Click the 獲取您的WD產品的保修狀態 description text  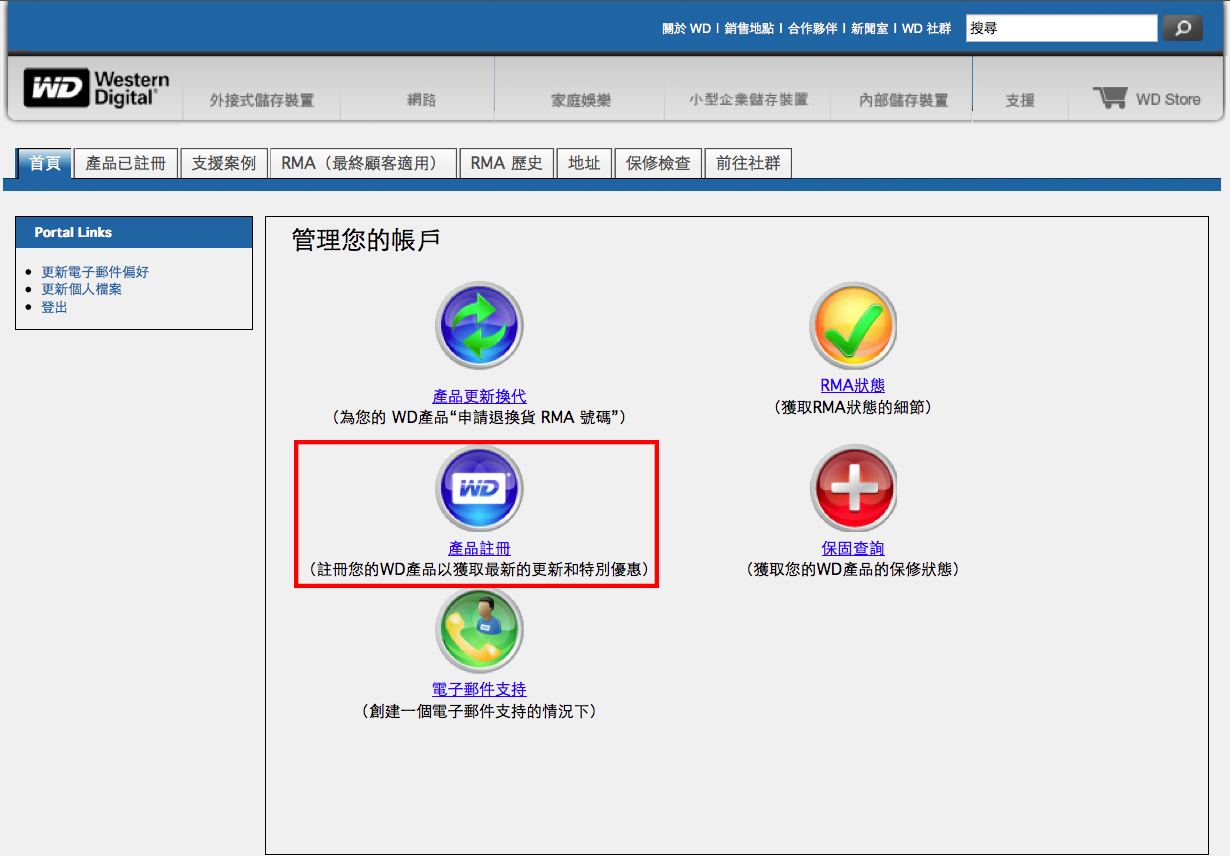[853, 569]
